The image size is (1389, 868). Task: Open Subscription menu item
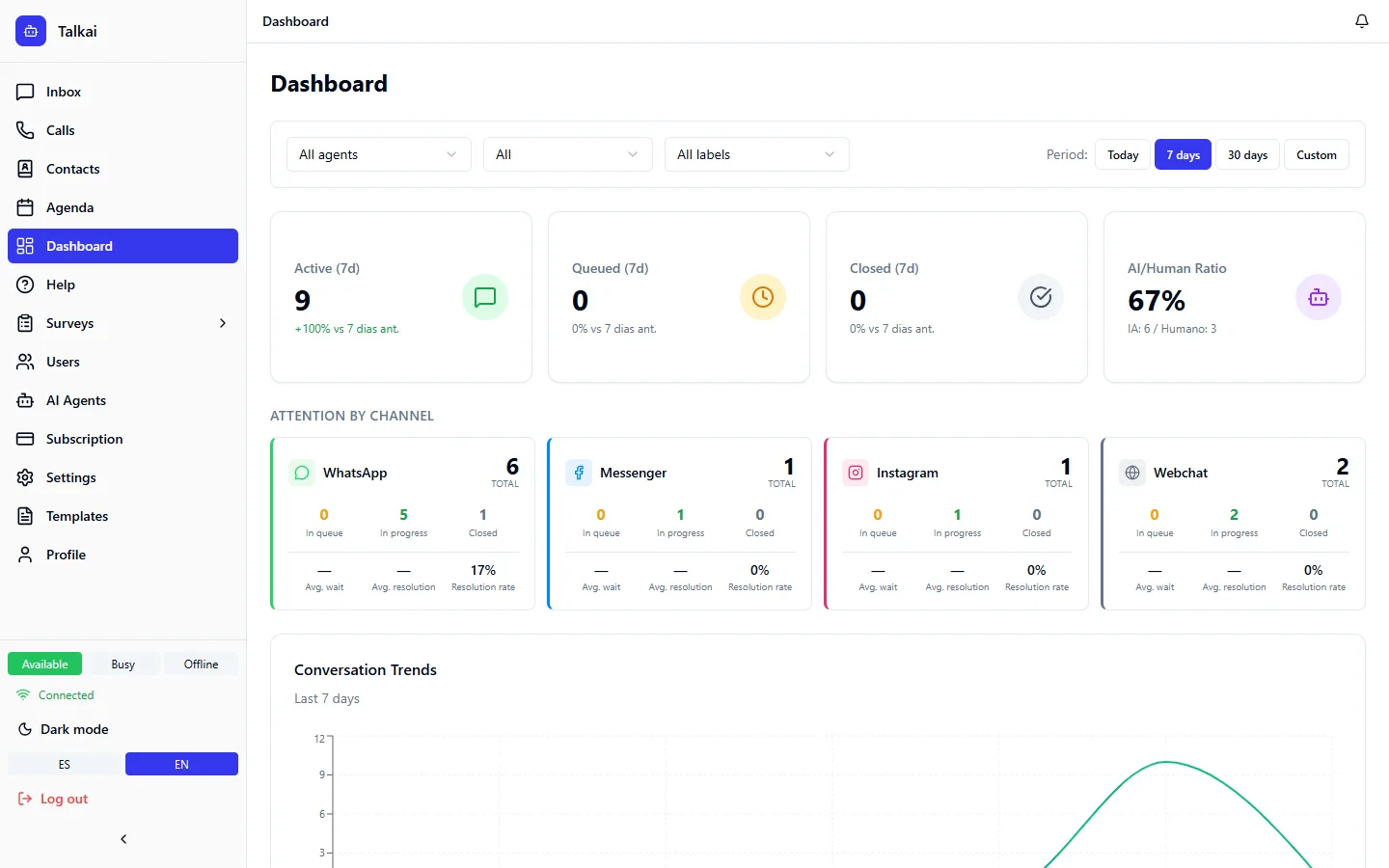(x=123, y=439)
